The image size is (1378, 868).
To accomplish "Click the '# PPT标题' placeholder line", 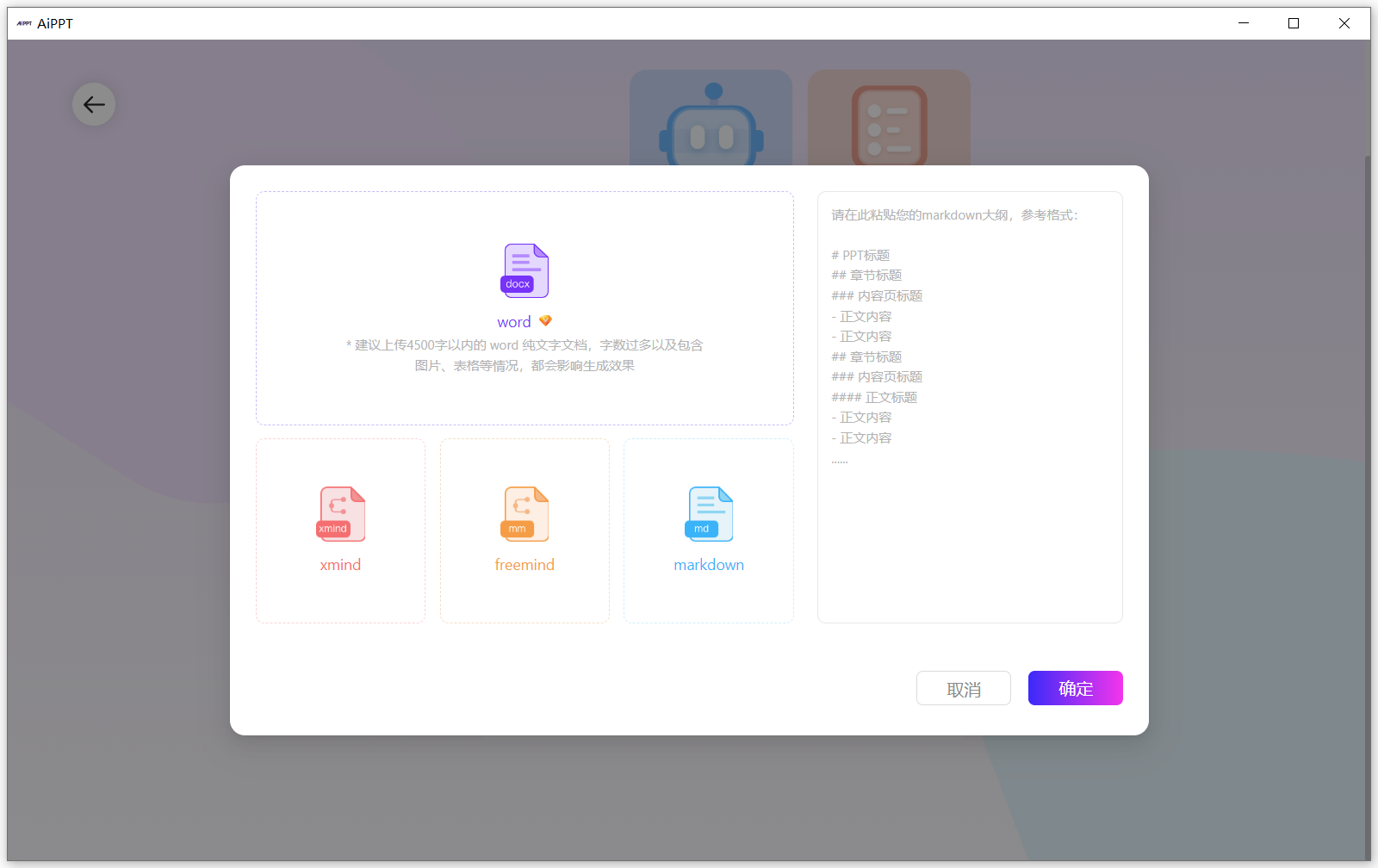I will 860,256.
